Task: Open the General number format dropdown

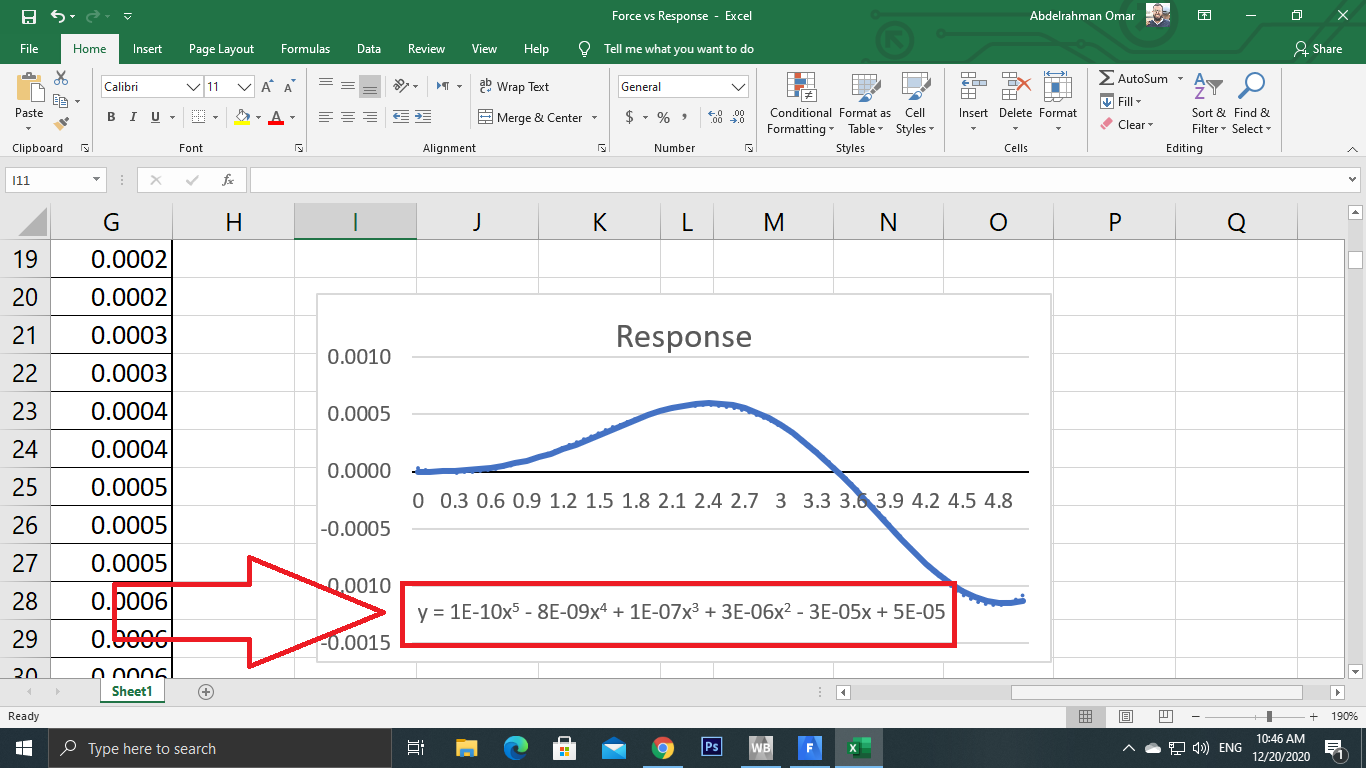Action: 739,87
